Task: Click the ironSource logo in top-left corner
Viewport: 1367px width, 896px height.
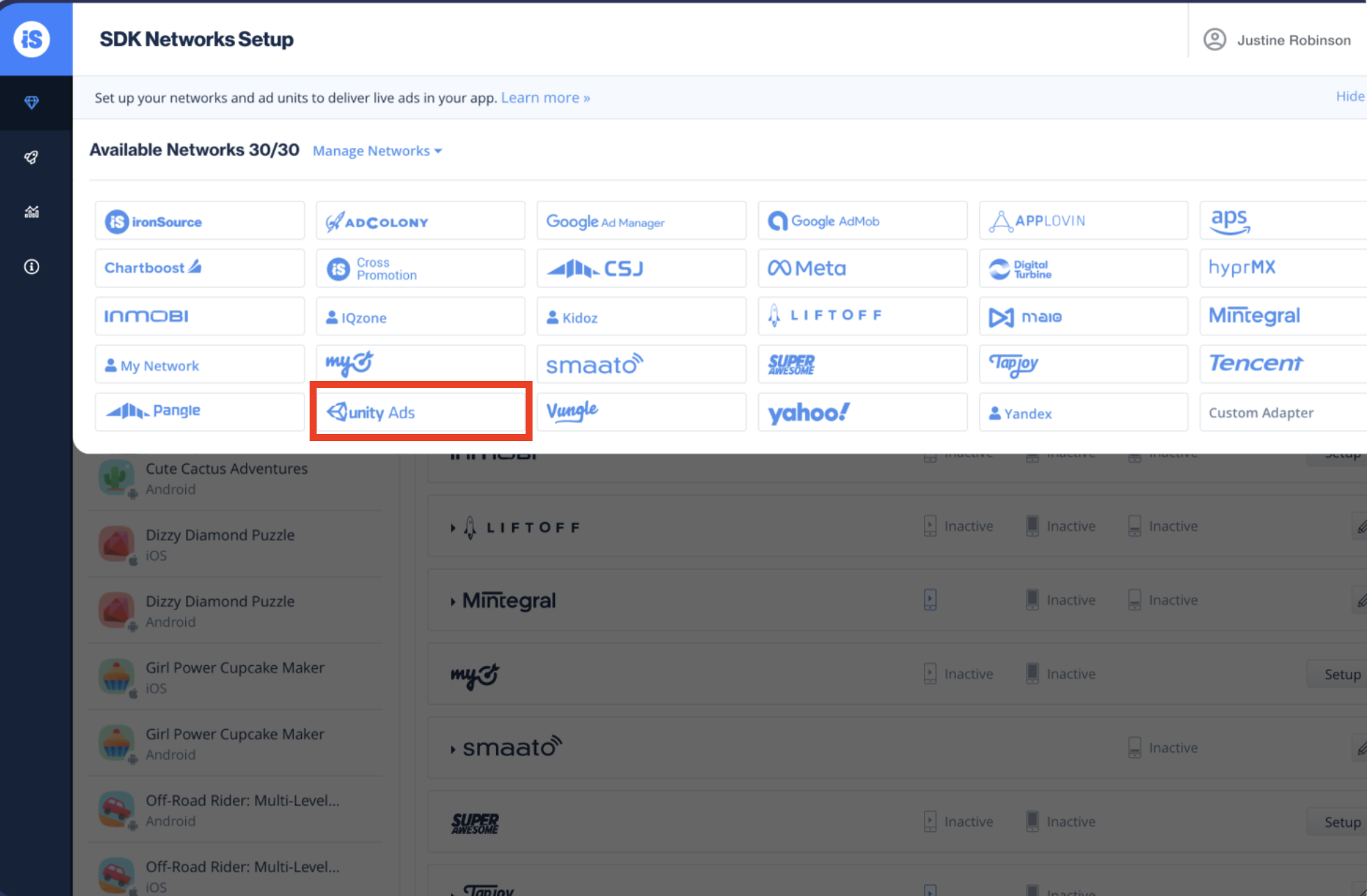Action: pyautogui.click(x=32, y=39)
